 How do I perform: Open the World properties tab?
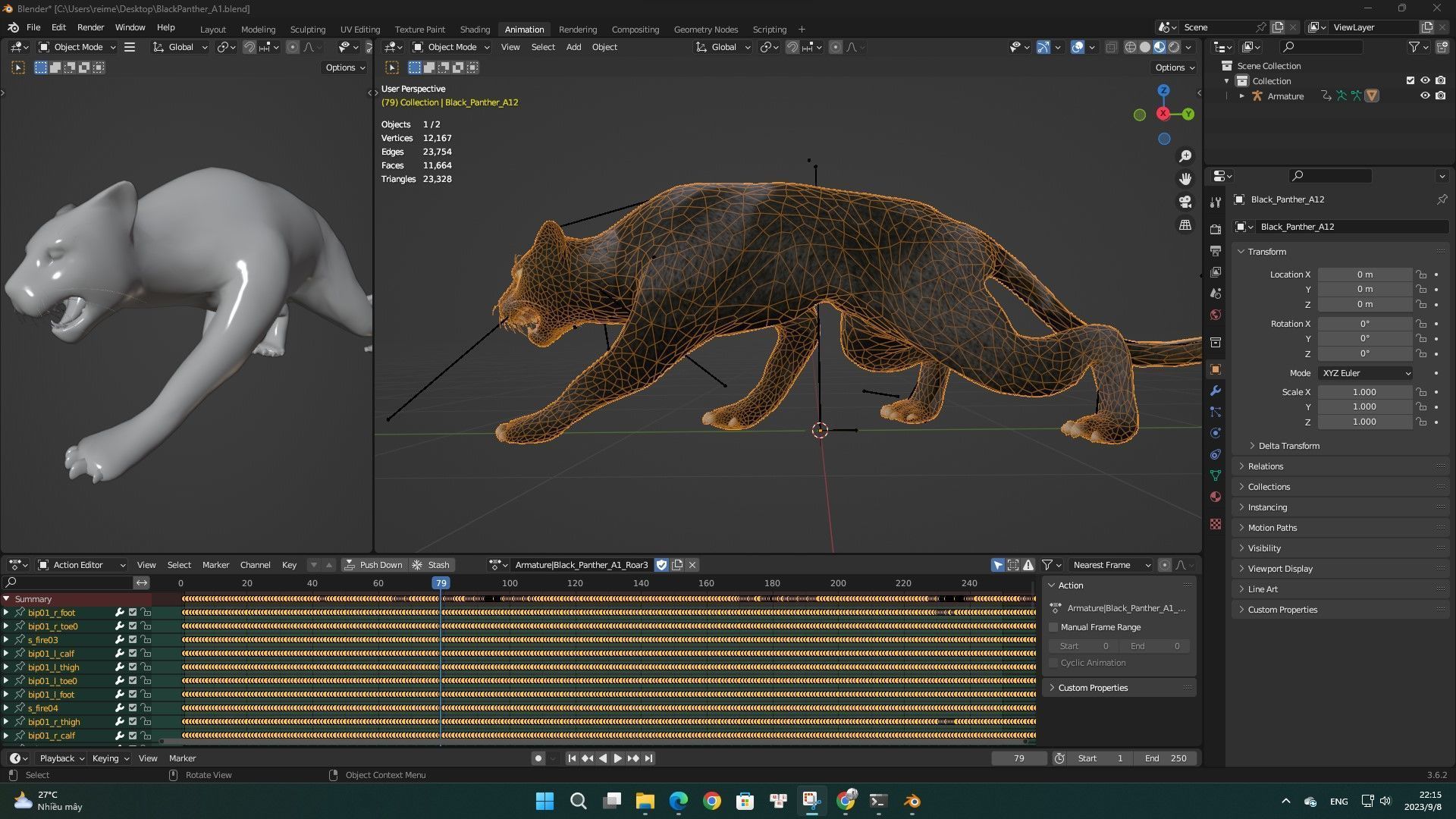1216,315
